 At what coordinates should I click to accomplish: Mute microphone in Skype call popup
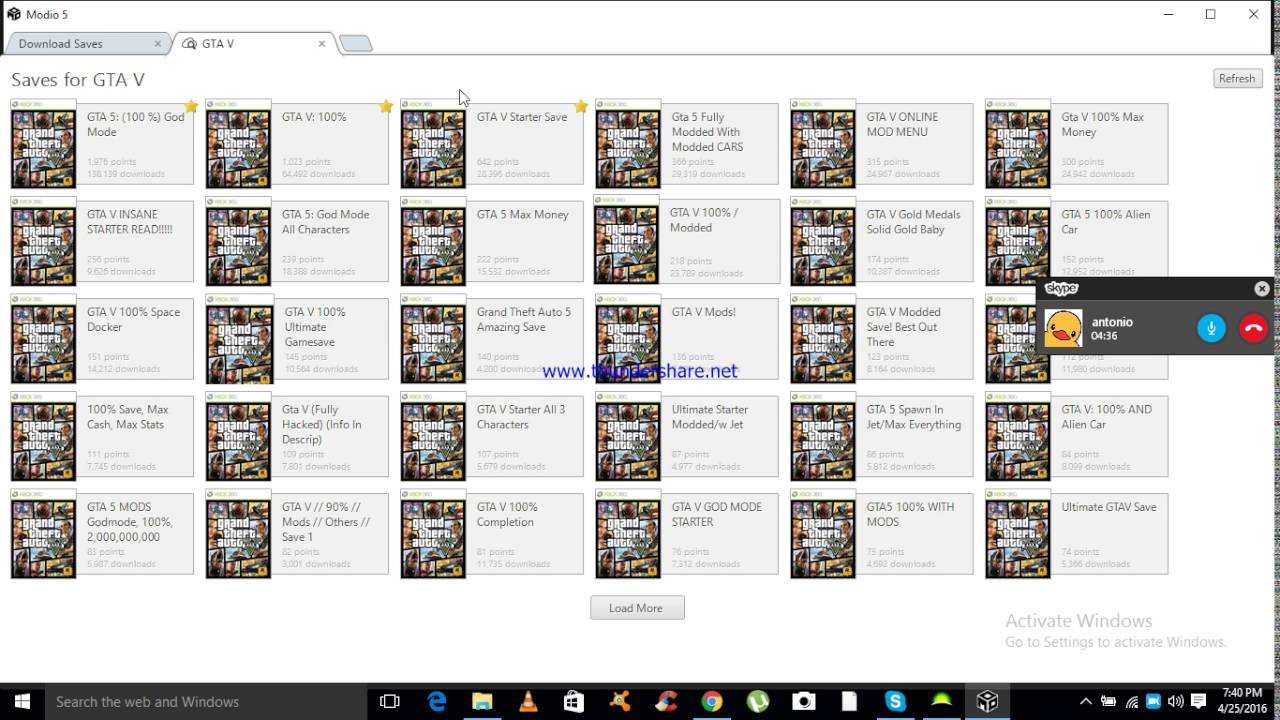pos(1211,328)
